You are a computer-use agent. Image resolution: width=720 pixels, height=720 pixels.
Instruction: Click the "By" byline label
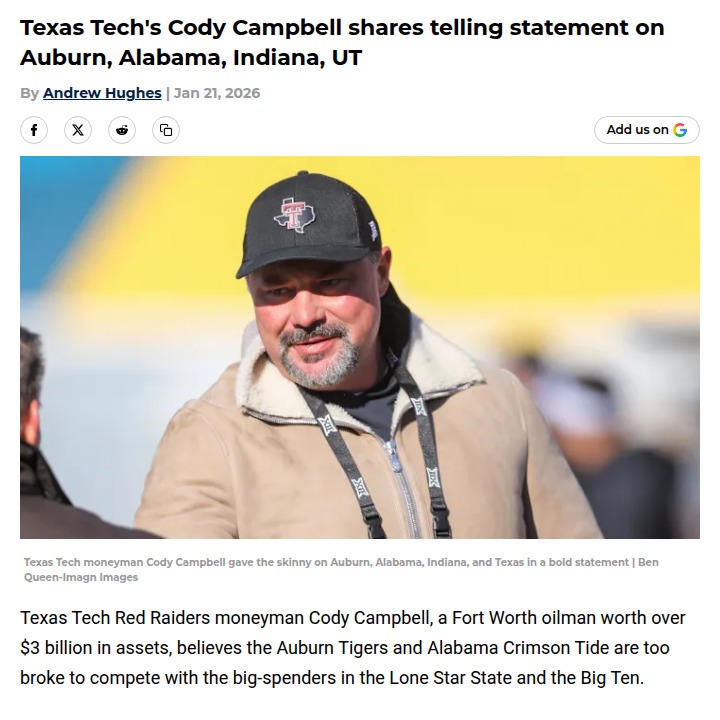[x=30, y=93]
